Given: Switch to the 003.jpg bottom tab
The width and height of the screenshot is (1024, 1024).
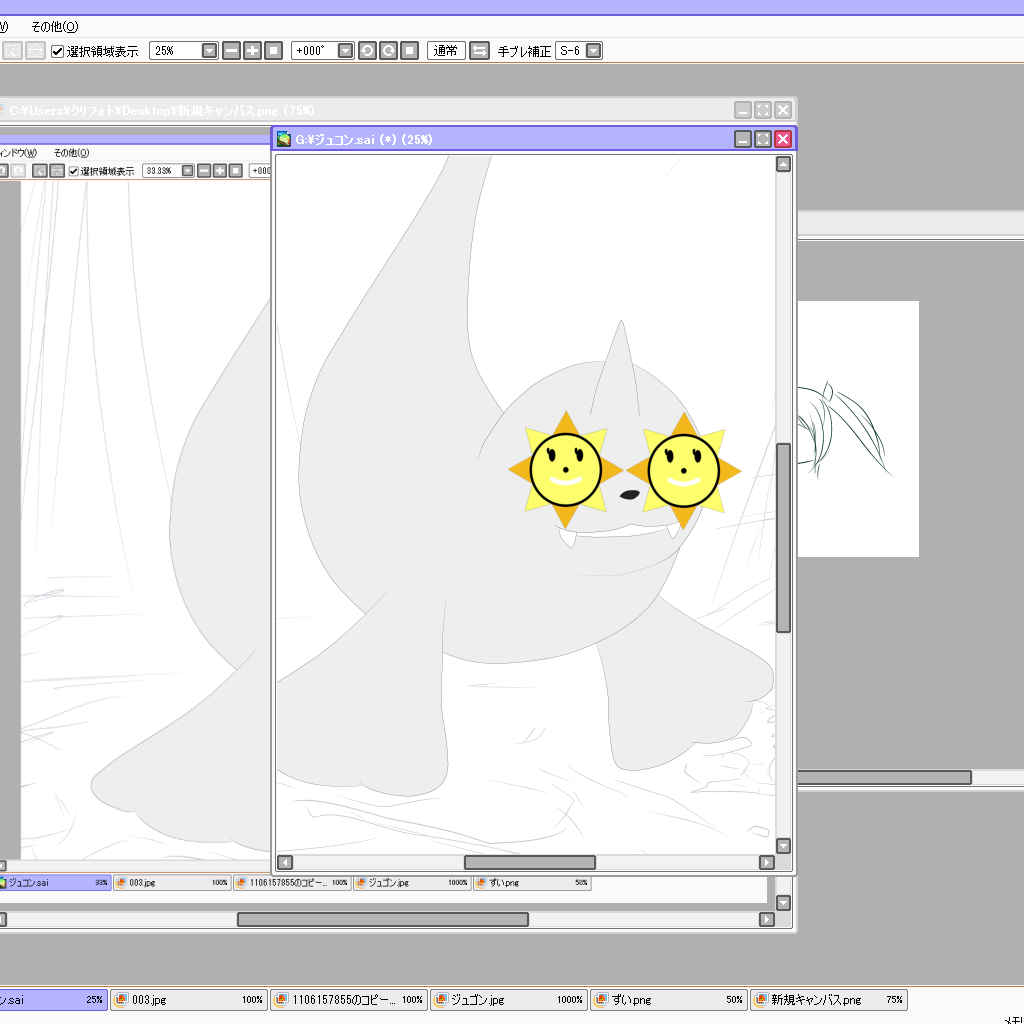Looking at the screenshot, I should point(189,1000).
